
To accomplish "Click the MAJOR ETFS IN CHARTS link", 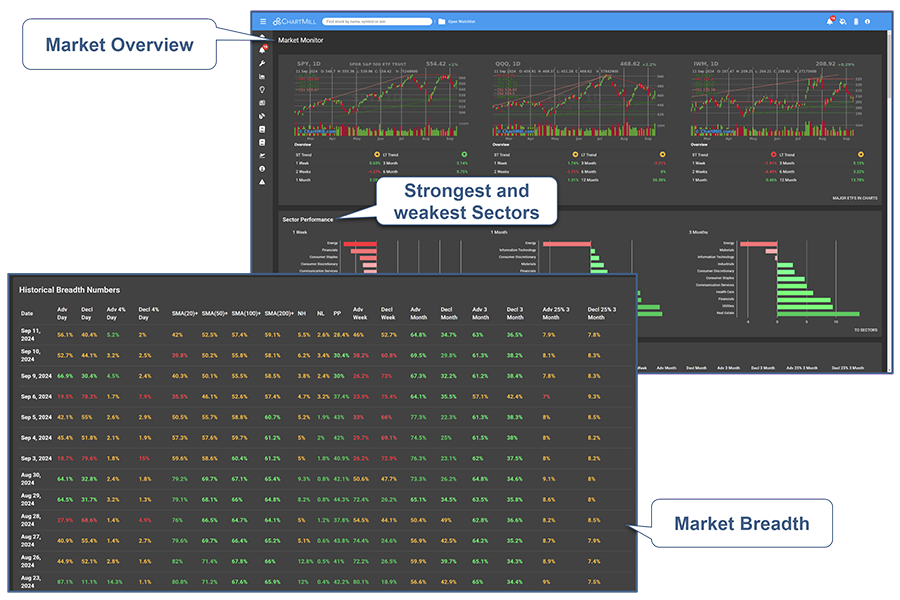I will pos(856,199).
